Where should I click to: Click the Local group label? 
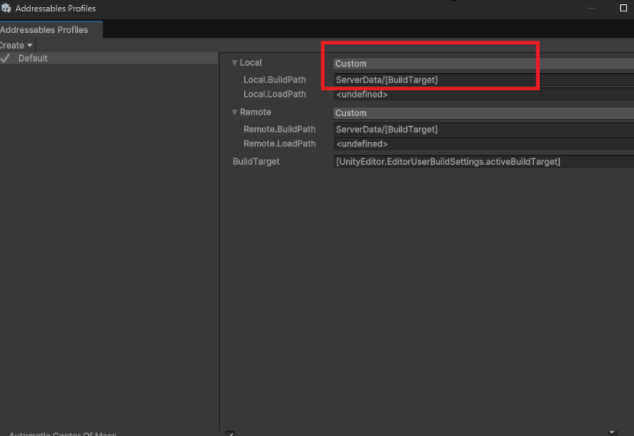click(251, 63)
